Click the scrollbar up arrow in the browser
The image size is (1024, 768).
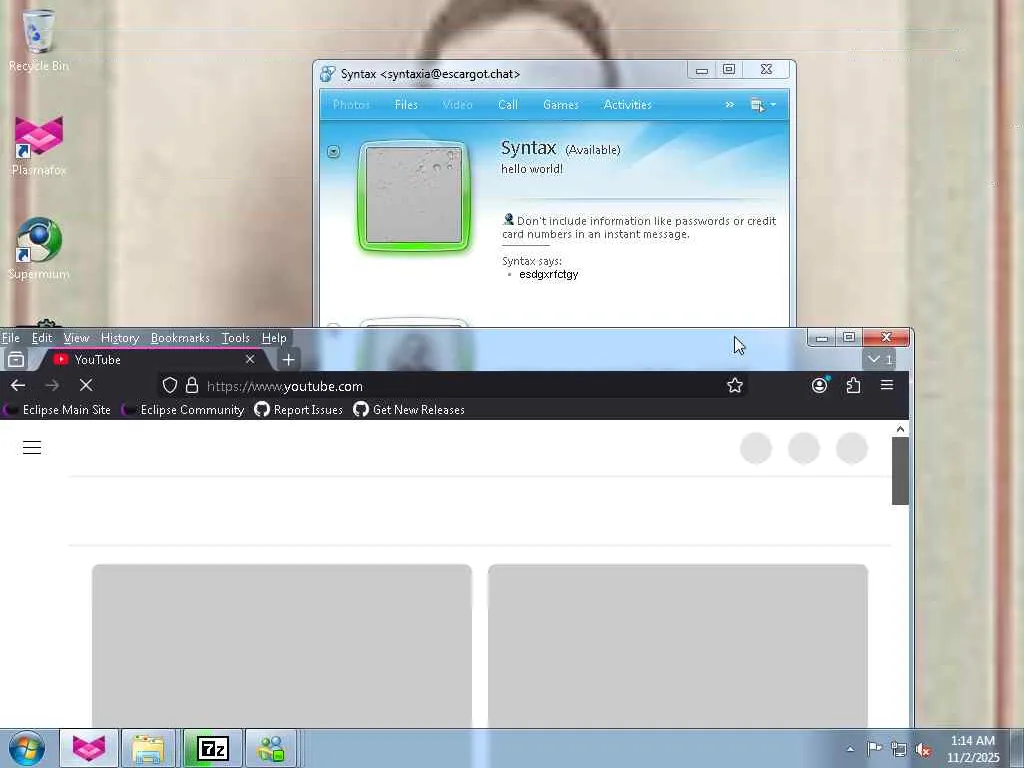click(900, 429)
